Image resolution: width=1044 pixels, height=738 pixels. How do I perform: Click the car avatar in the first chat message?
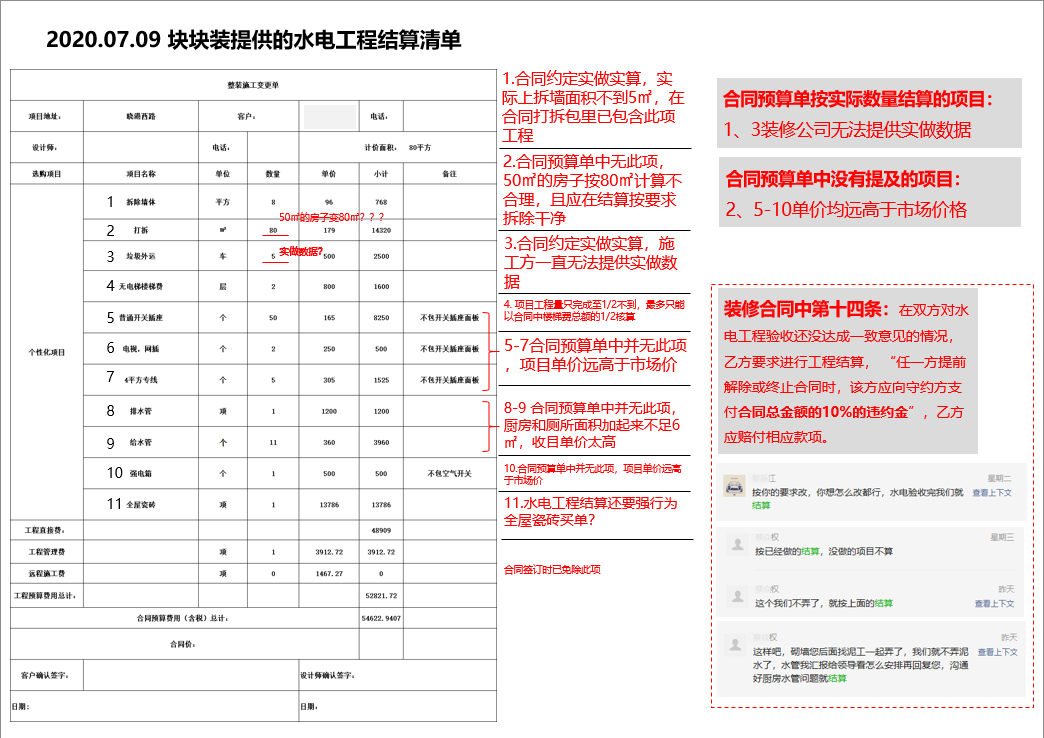pos(735,487)
